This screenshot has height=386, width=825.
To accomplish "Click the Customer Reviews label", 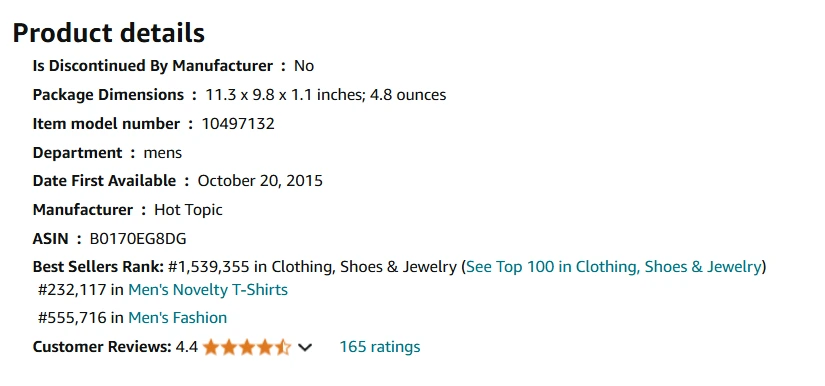I will (x=102, y=347).
